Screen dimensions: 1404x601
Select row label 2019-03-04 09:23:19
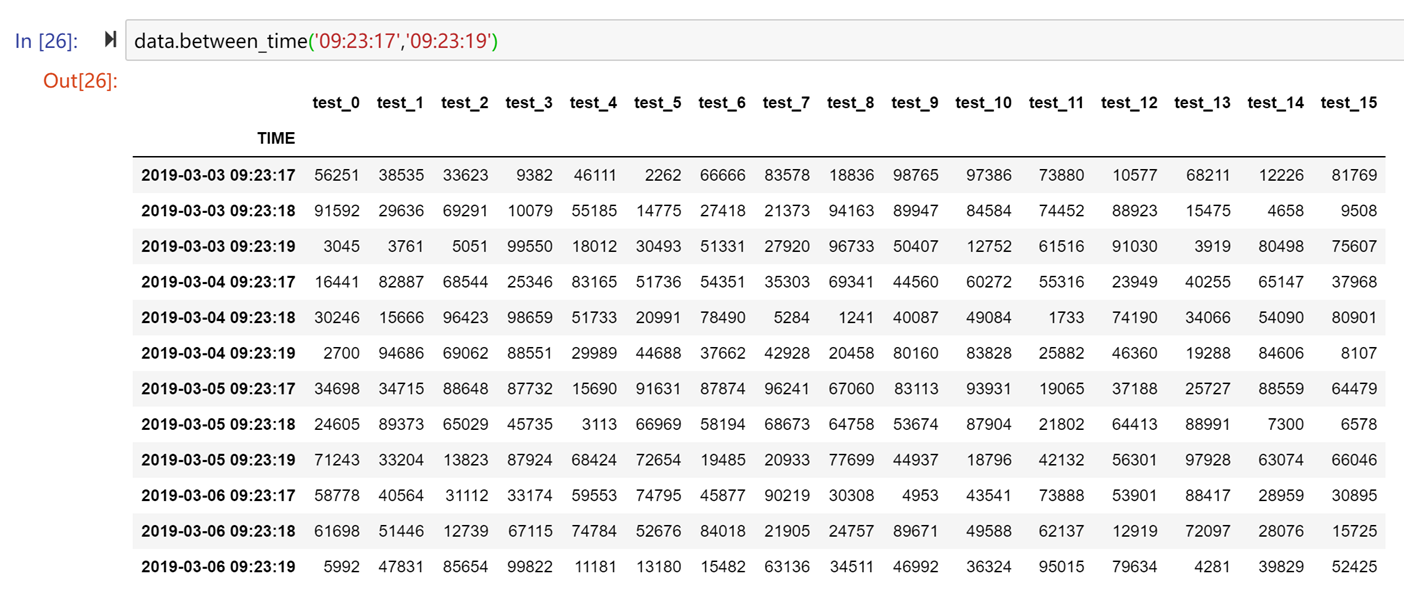tap(218, 353)
